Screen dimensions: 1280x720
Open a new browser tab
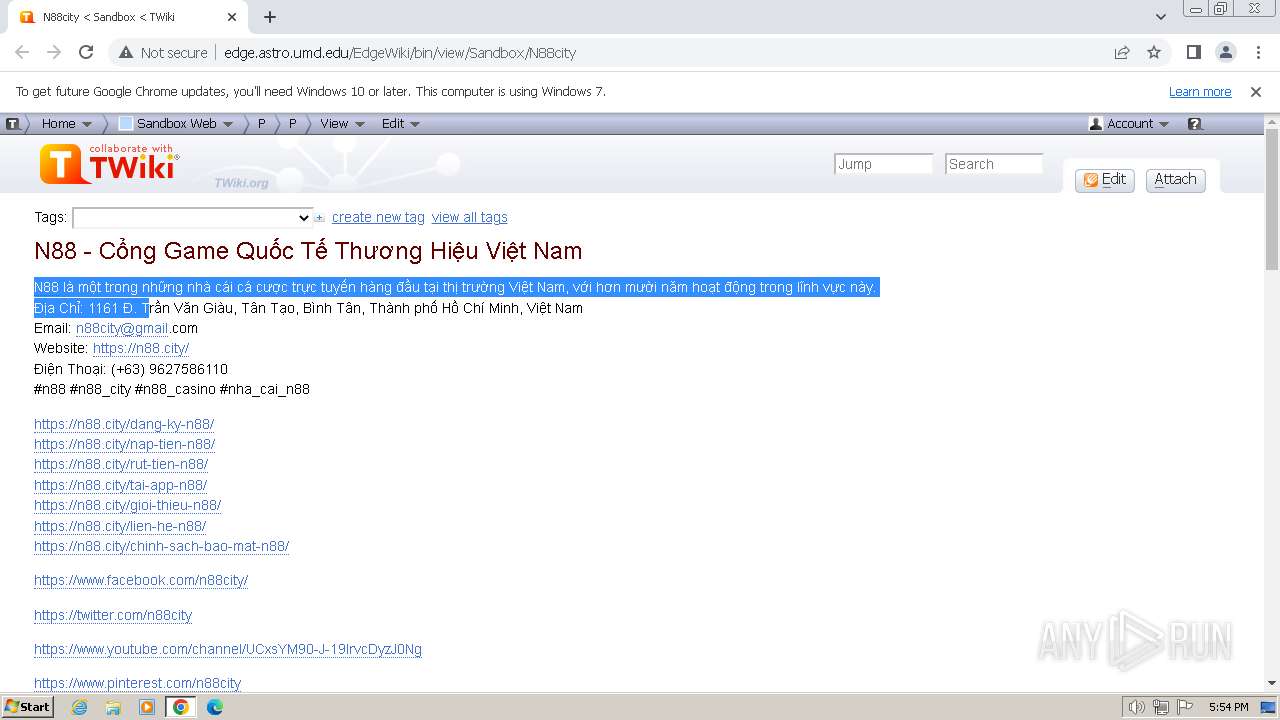[270, 17]
